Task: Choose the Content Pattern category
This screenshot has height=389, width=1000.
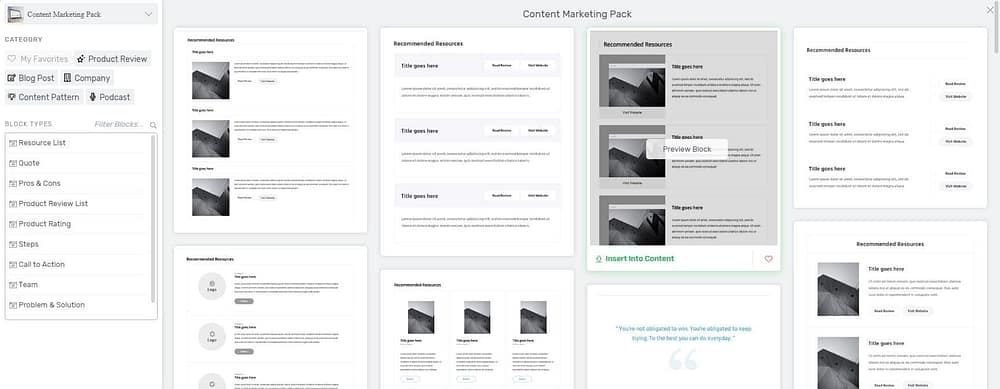Action: 43,97
